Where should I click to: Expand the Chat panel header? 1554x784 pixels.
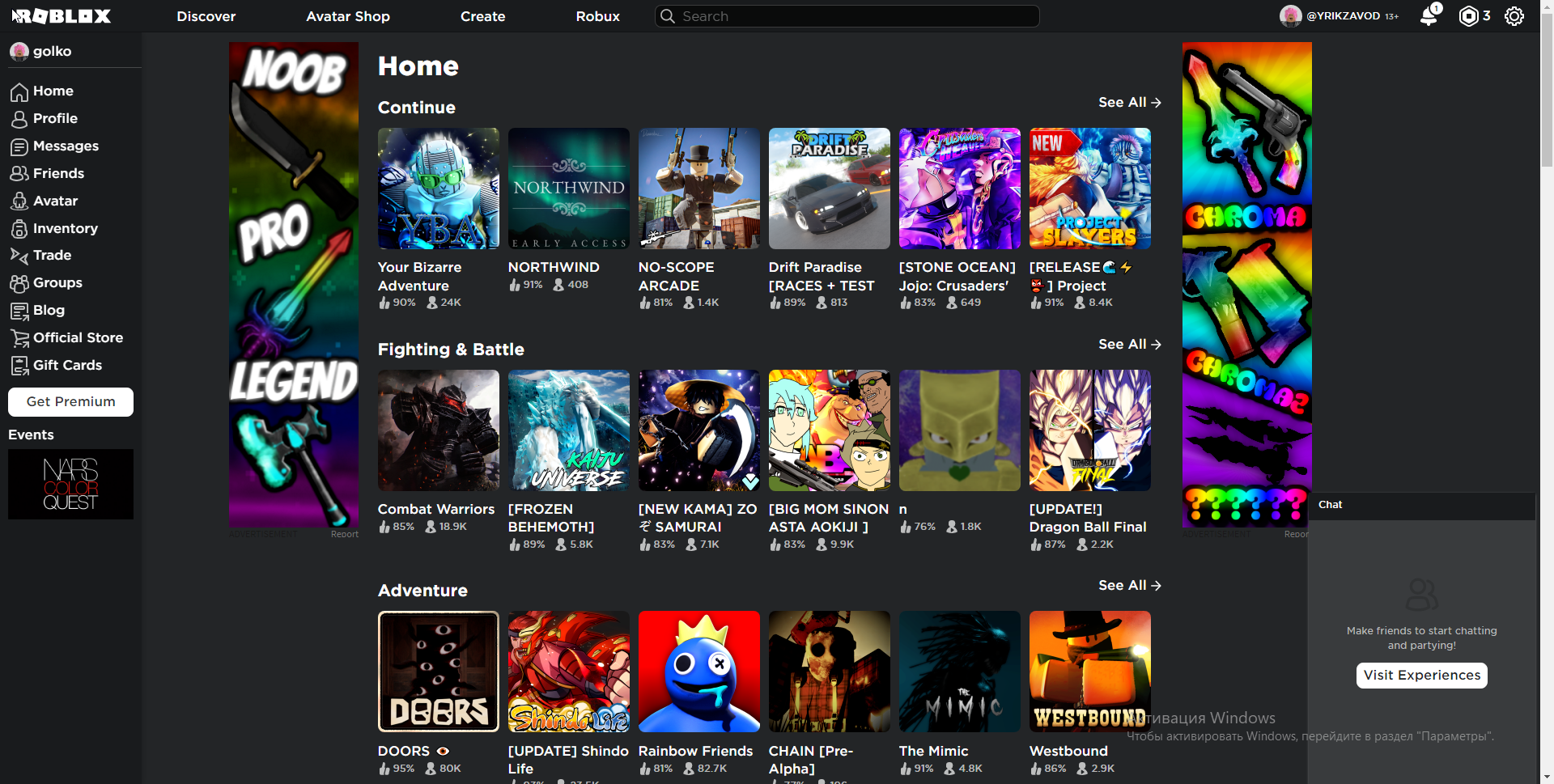pos(1420,506)
